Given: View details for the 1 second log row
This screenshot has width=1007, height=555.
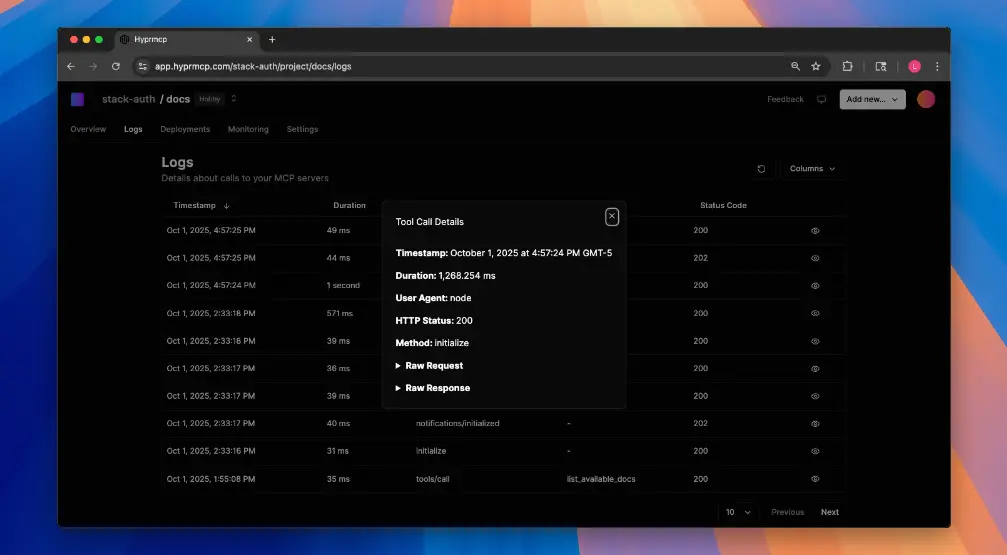Looking at the screenshot, I should pyautogui.click(x=815, y=286).
